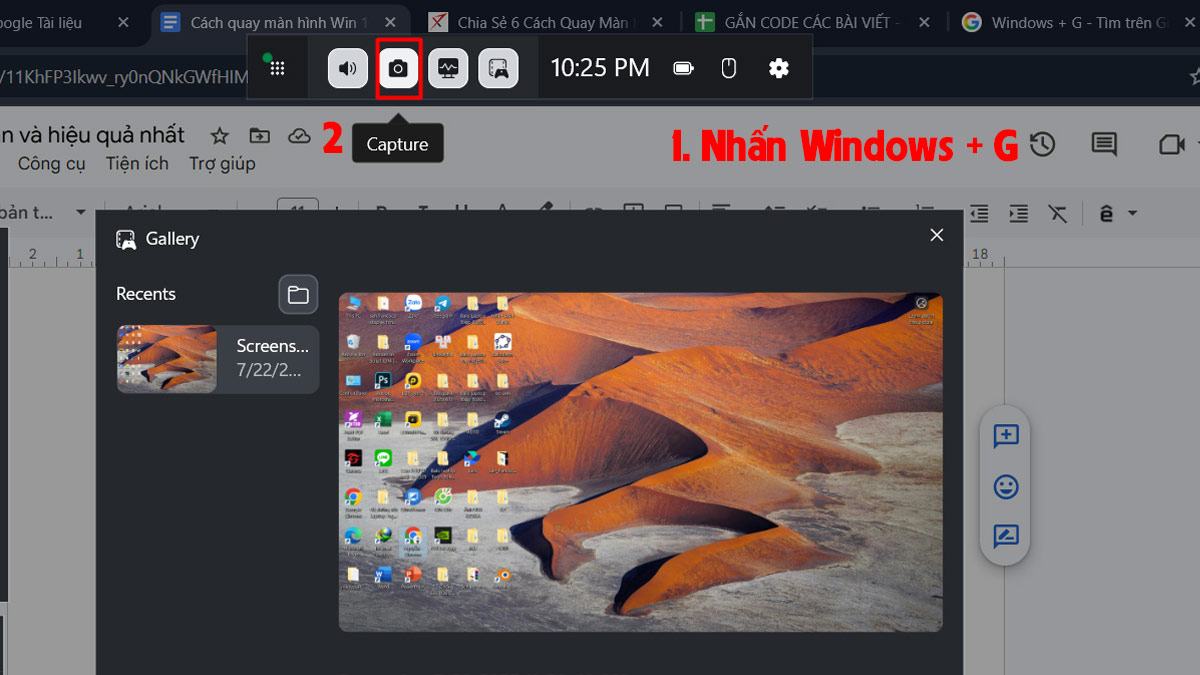Click the 10:25 PM clock in Game Bar
The height and width of the screenshot is (675, 1200).
pos(600,68)
